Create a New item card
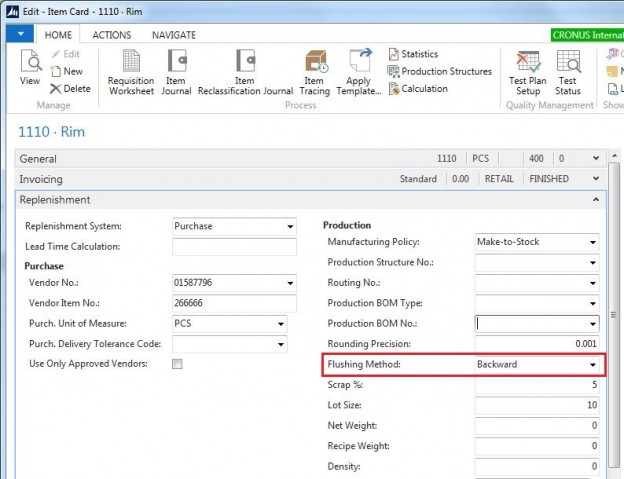624x479 pixels. point(66,72)
